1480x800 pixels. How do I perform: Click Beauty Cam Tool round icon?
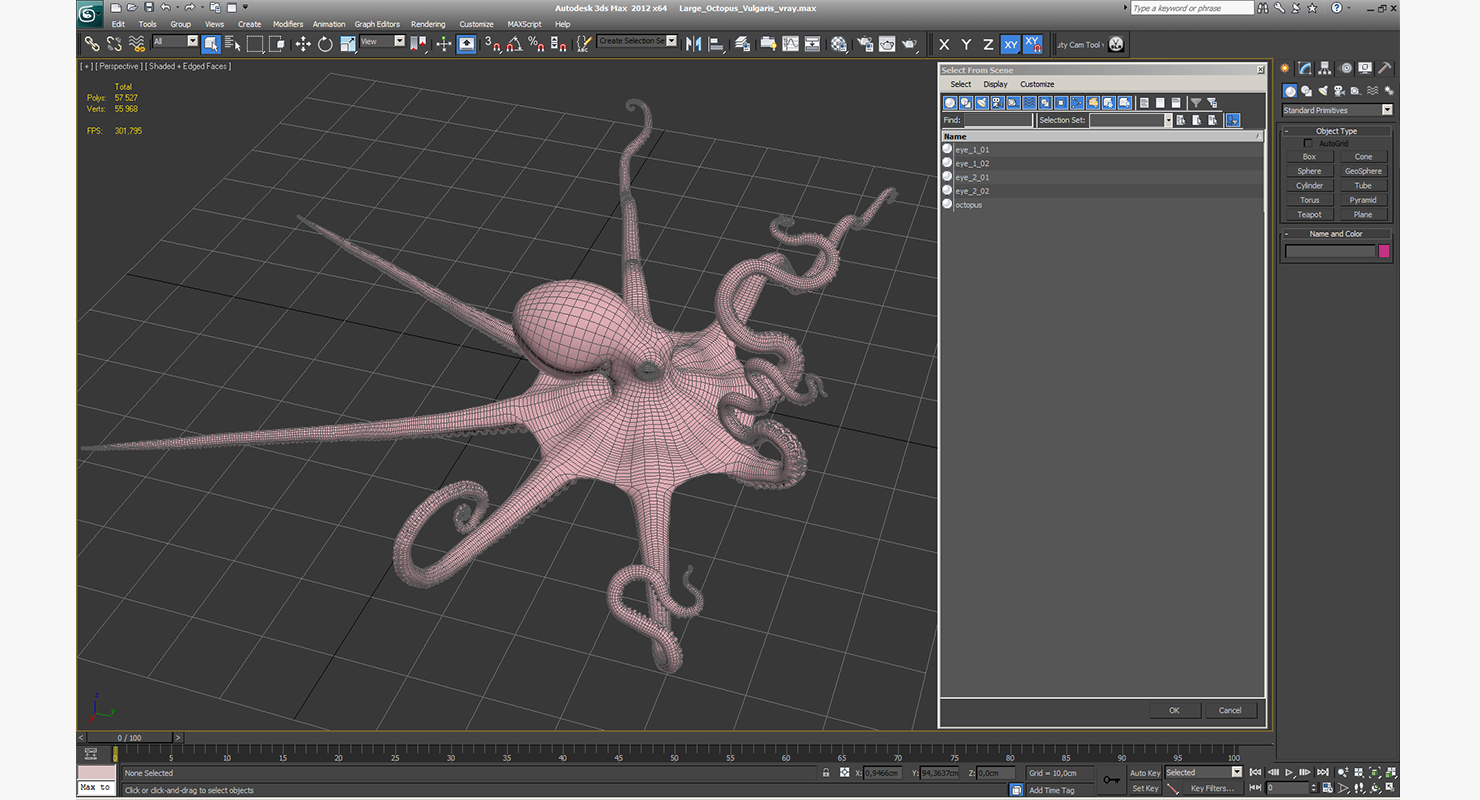[1116, 44]
